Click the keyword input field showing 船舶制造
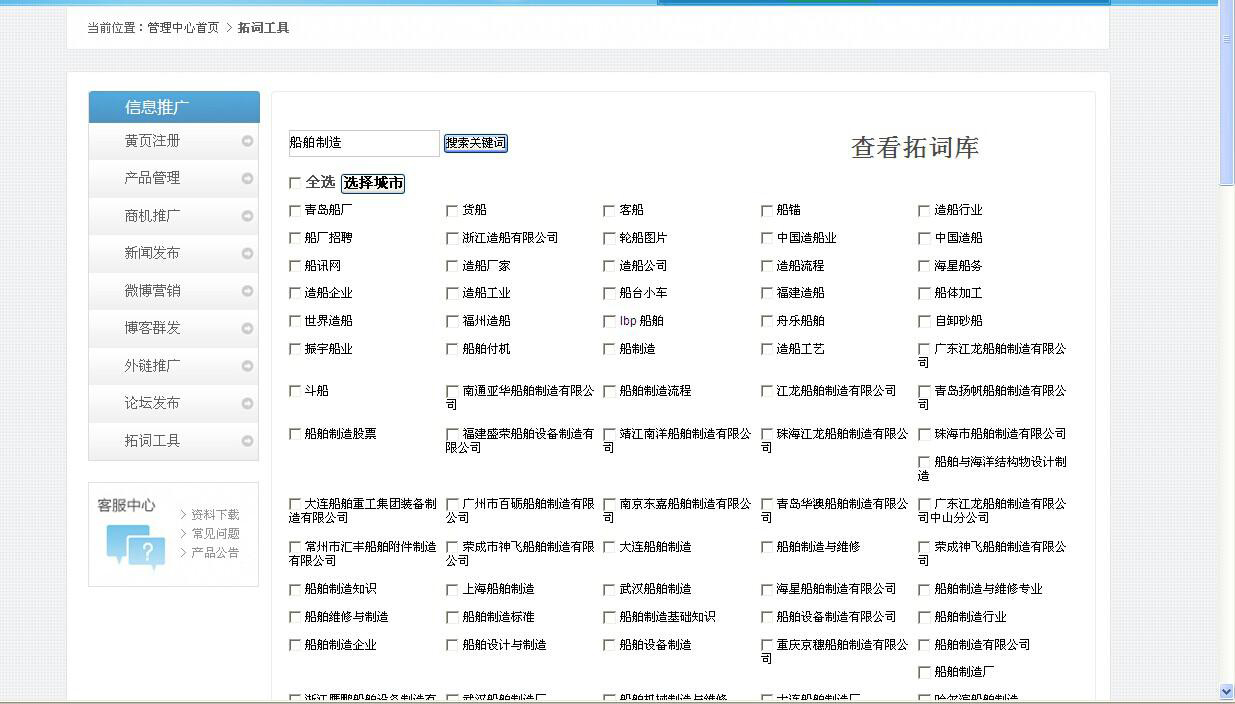This screenshot has height=704, width=1235. [363, 143]
